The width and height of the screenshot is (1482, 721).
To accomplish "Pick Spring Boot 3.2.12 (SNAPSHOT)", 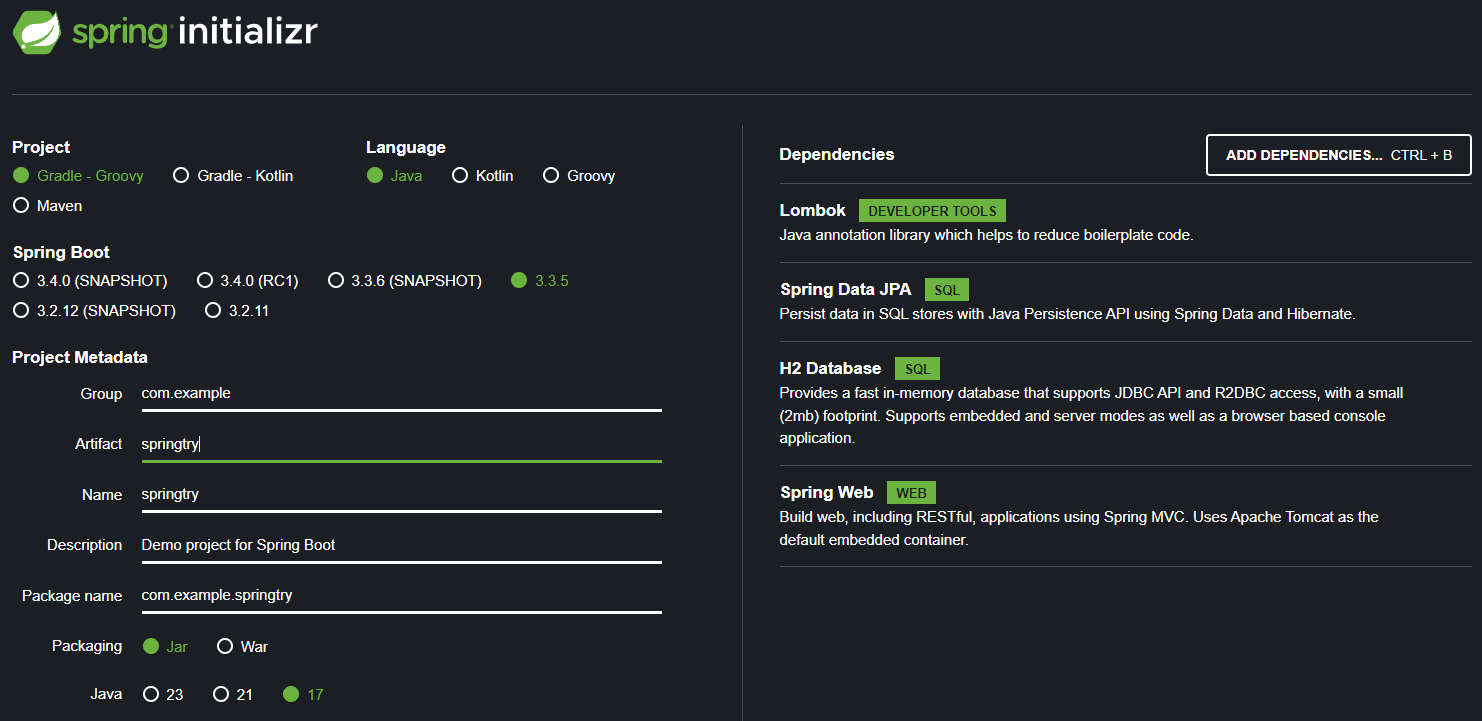I will pyautogui.click(x=94, y=311).
